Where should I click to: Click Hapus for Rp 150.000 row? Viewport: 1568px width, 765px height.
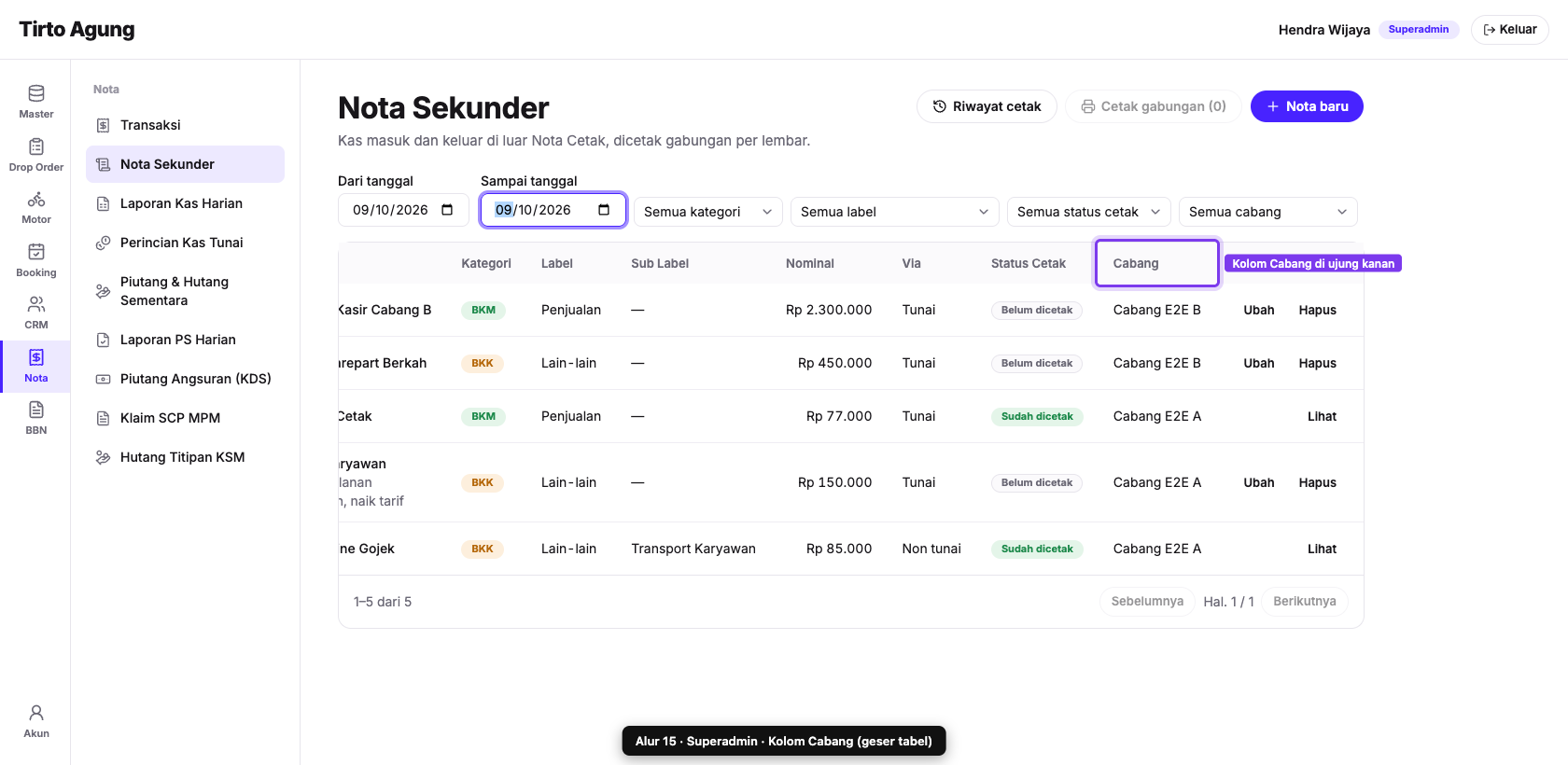tap(1318, 482)
